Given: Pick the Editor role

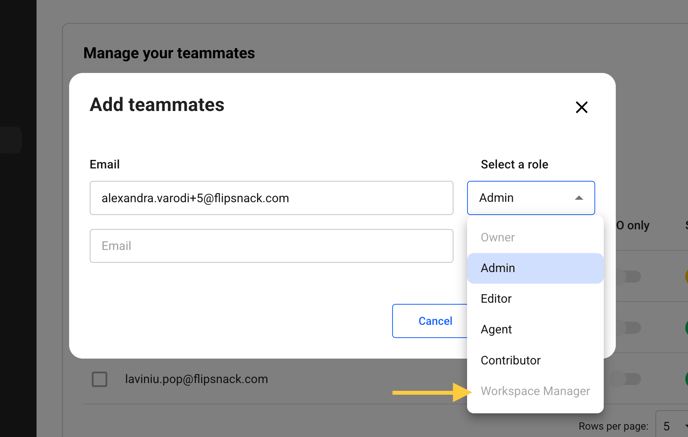Looking at the screenshot, I should (535, 299).
